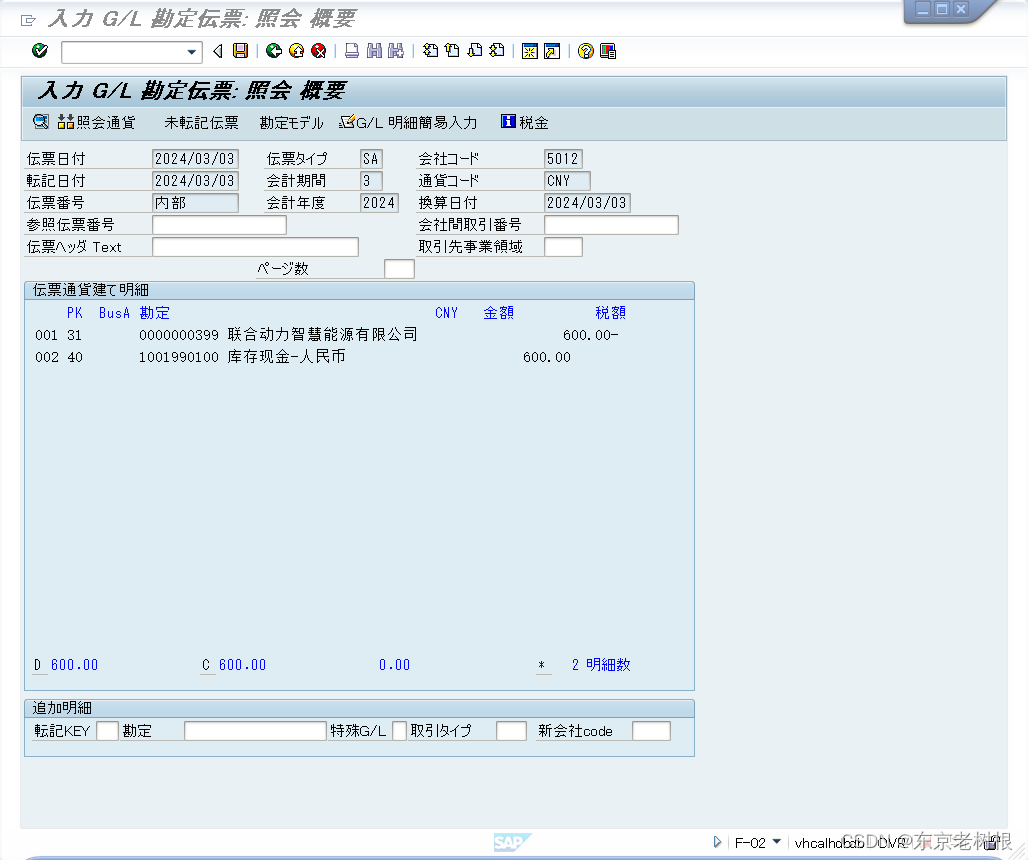Viewport: 1028px width, 860px height.
Task: Click the 税金 tax button
Action: coord(528,122)
